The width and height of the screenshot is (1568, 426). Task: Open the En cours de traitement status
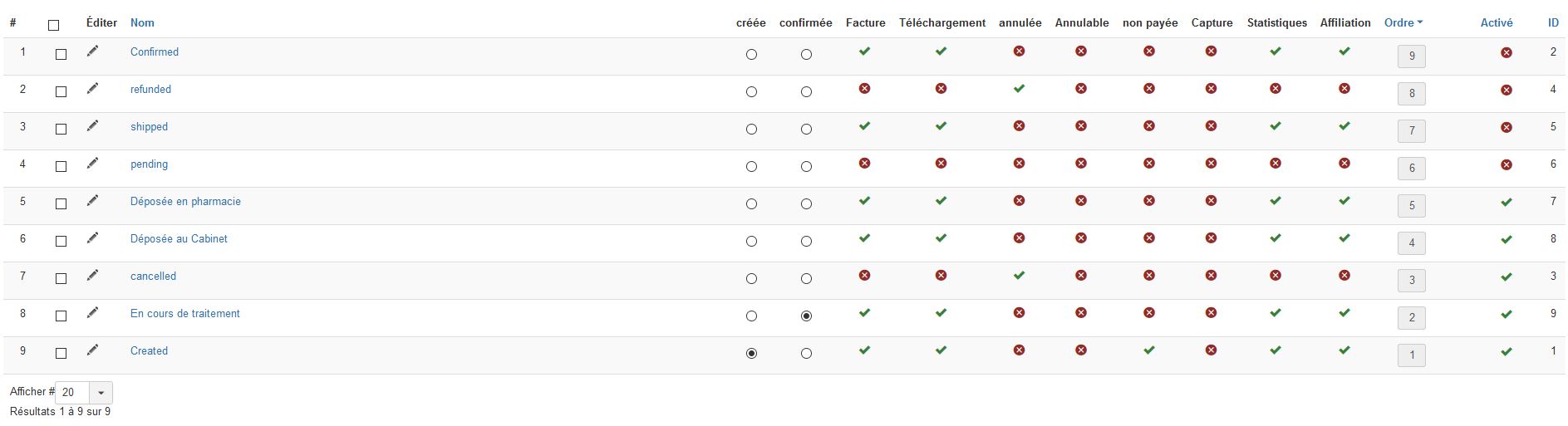click(x=184, y=314)
